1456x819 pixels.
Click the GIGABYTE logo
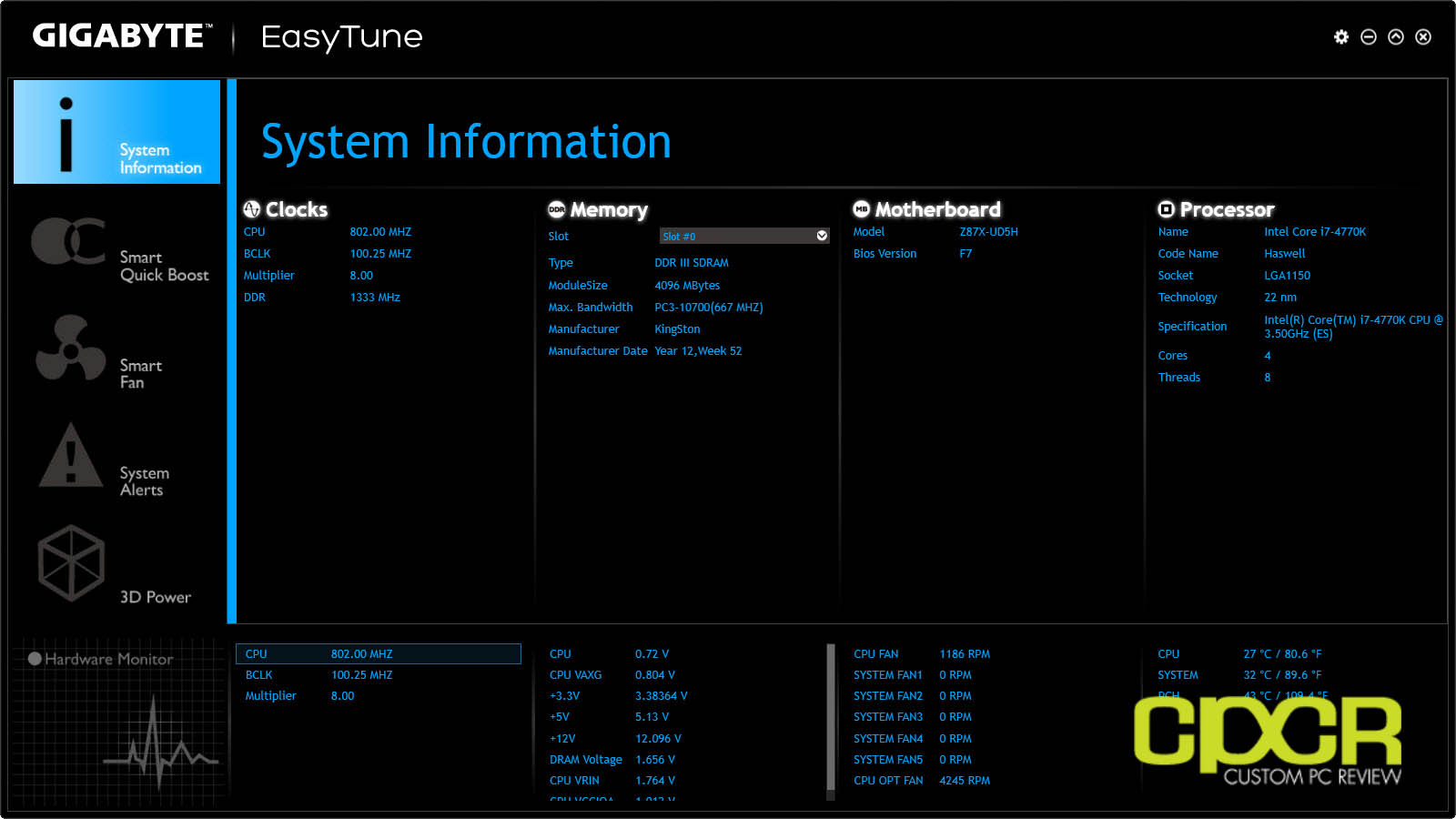pos(122,36)
